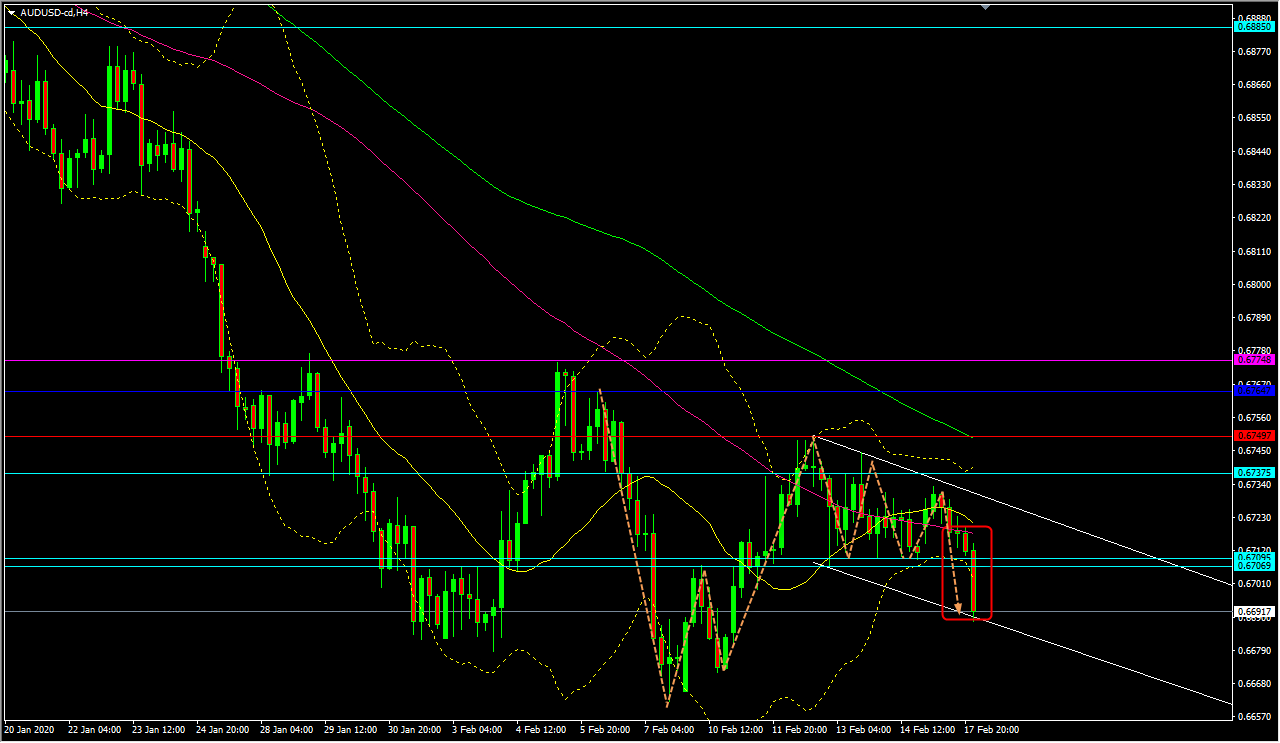Click the 0.67230 price axis value
This screenshot has width=1280, height=743.
[x=1254, y=518]
